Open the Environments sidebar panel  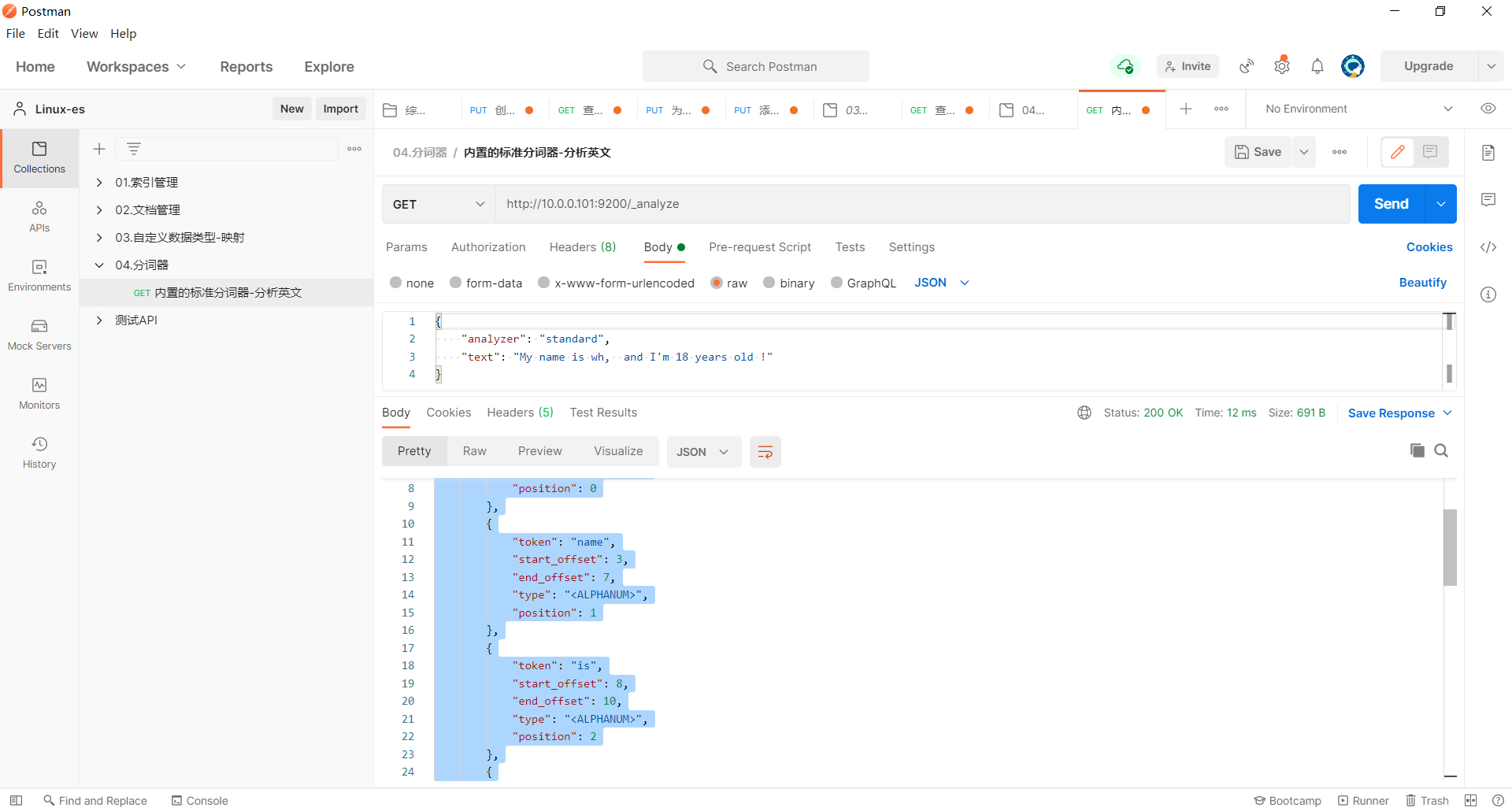[39, 276]
